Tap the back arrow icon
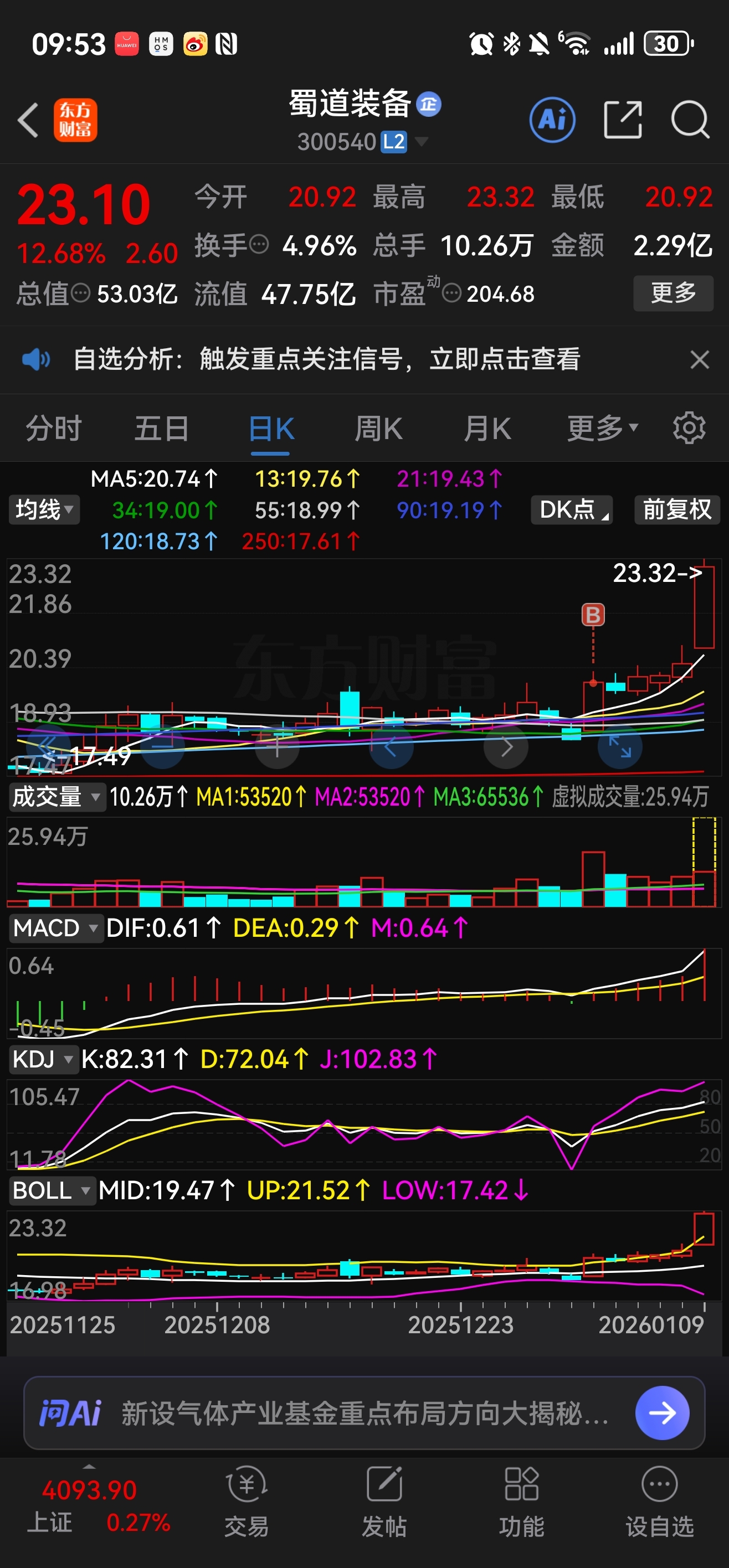This screenshot has width=729, height=1568. click(x=28, y=119)
